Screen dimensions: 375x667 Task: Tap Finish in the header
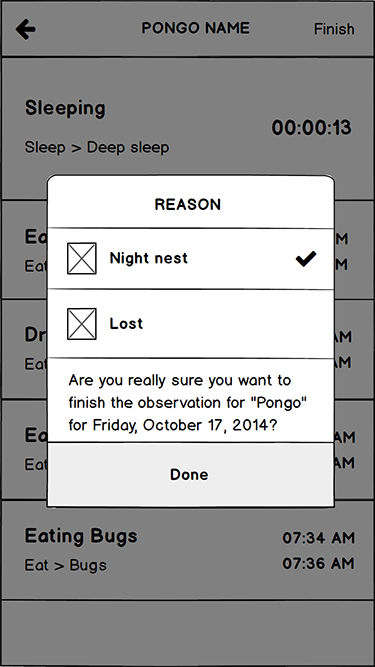(334, 29)
